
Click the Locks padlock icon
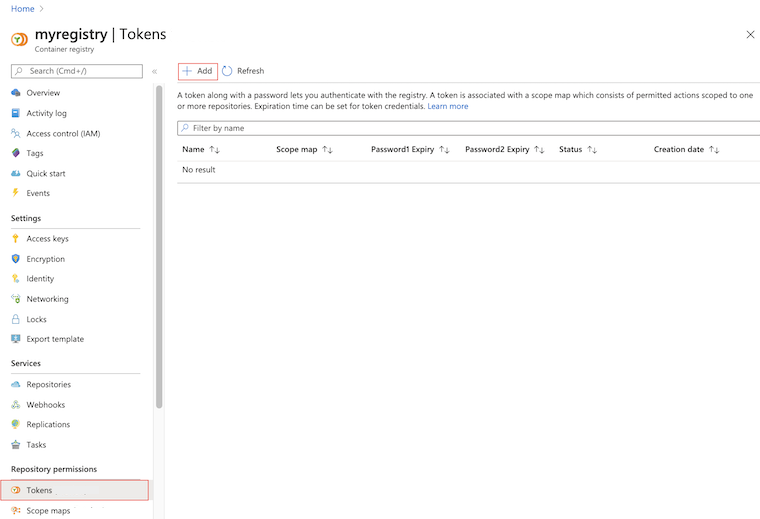16,319
